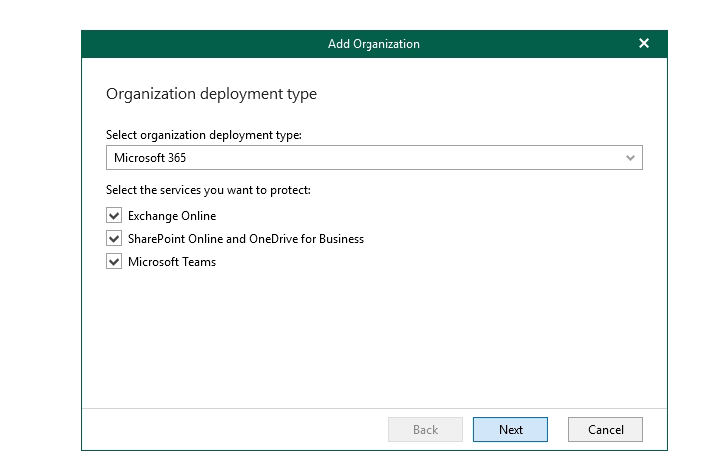Click the 'Select the services you want to protect:' label
This screenshot has width=717, height=458.
(209, 190)
